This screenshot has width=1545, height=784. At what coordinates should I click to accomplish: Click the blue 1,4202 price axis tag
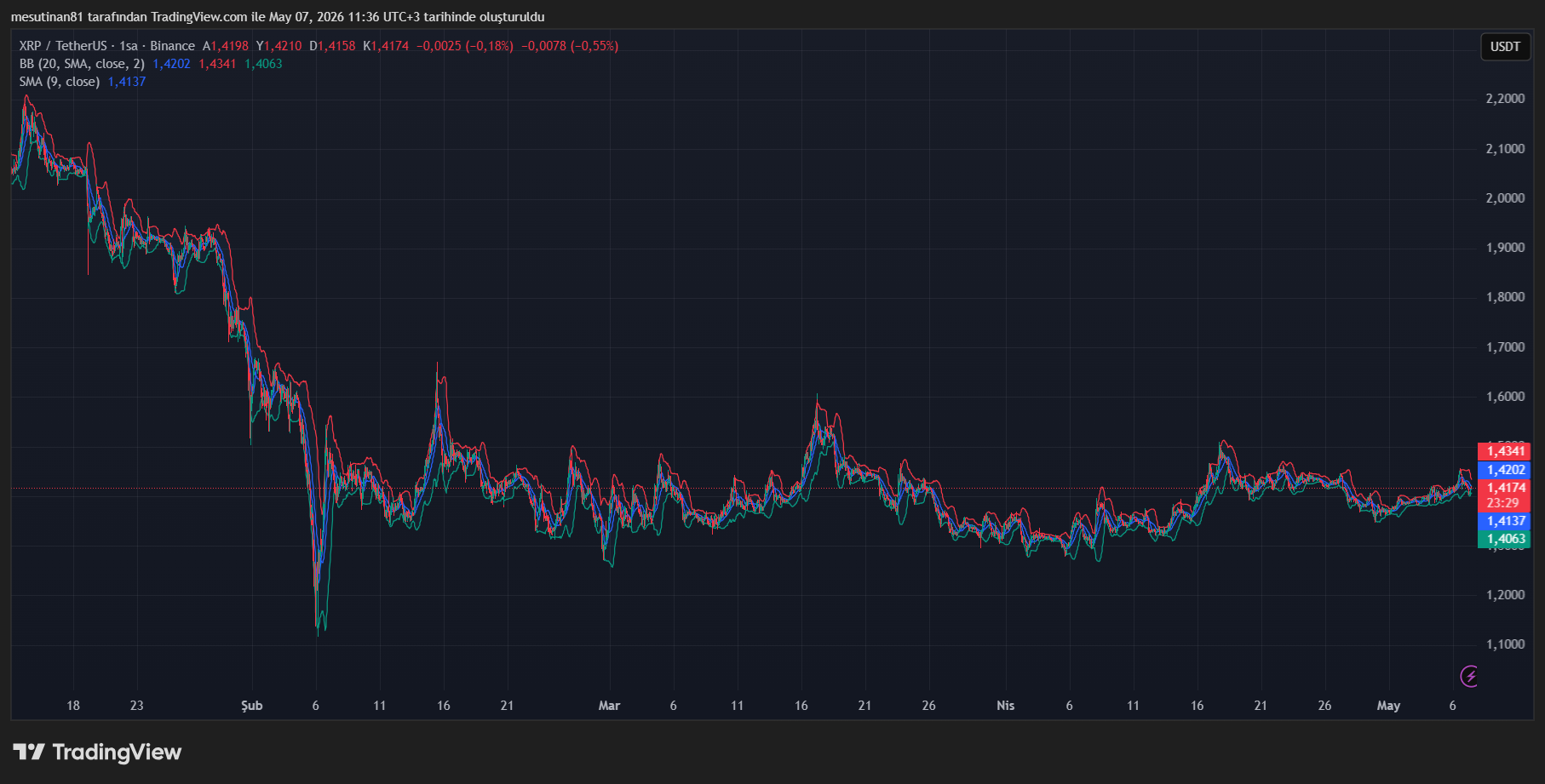pyautogui.click(x=1505, y=470)
